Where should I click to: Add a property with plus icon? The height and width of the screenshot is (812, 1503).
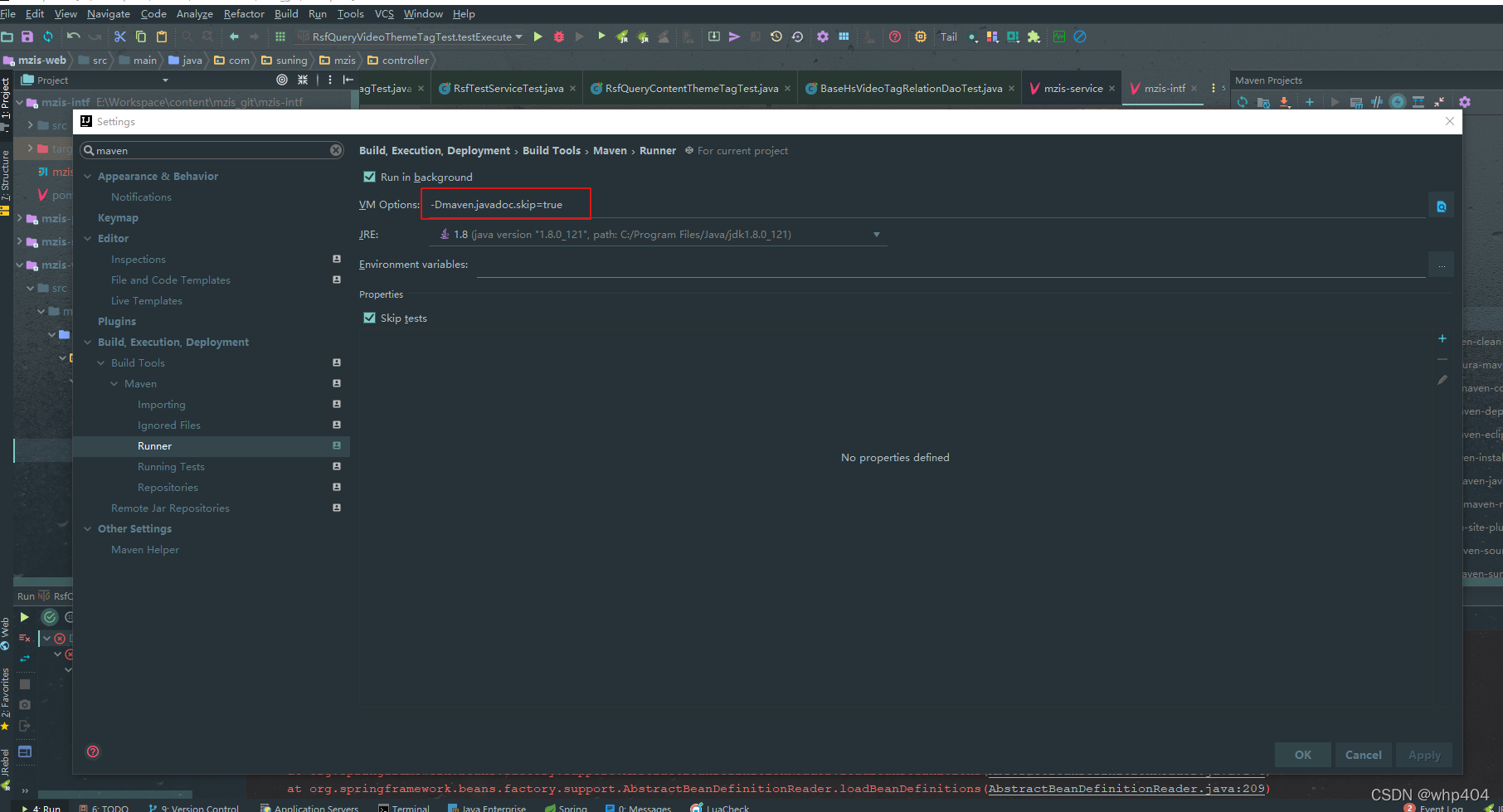tap(1442, 338)
